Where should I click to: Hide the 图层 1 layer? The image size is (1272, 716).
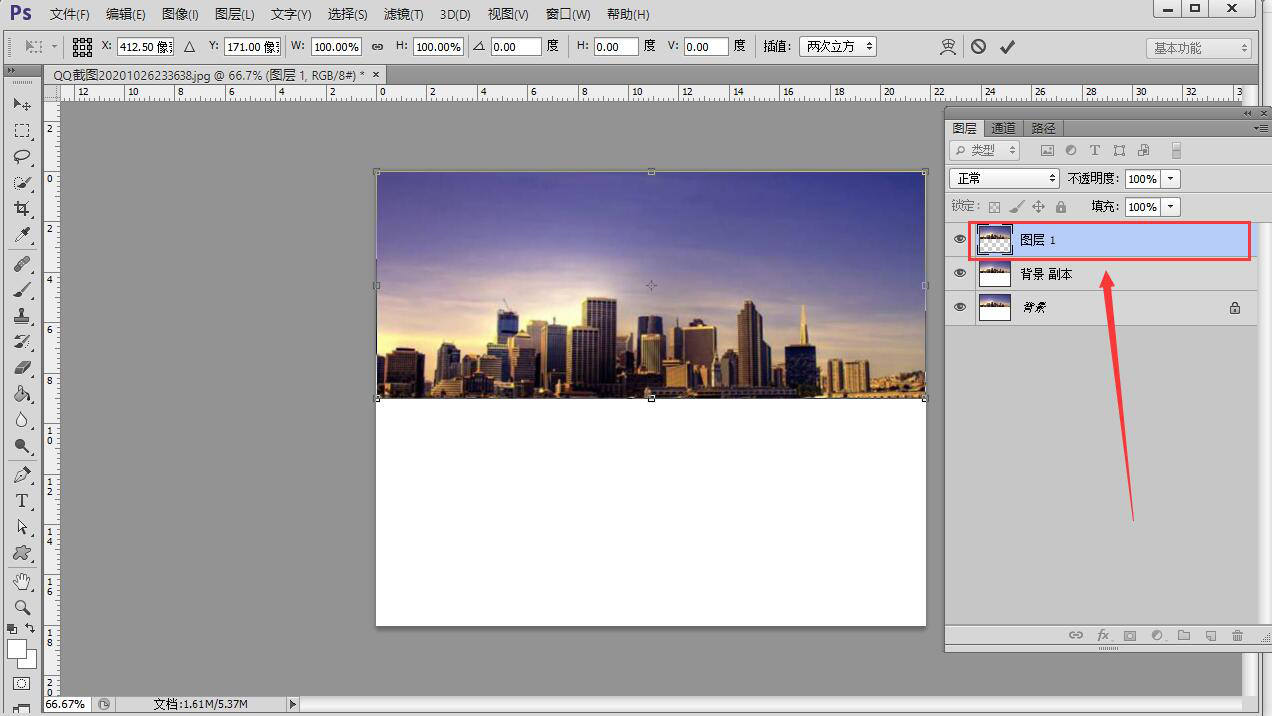[960, 240]
